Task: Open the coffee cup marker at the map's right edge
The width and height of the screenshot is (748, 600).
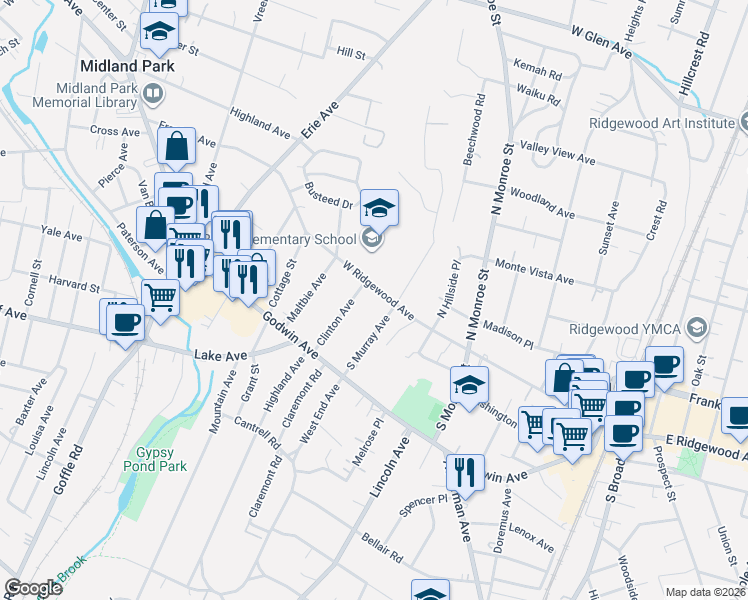Action: [x=738, y=417]
